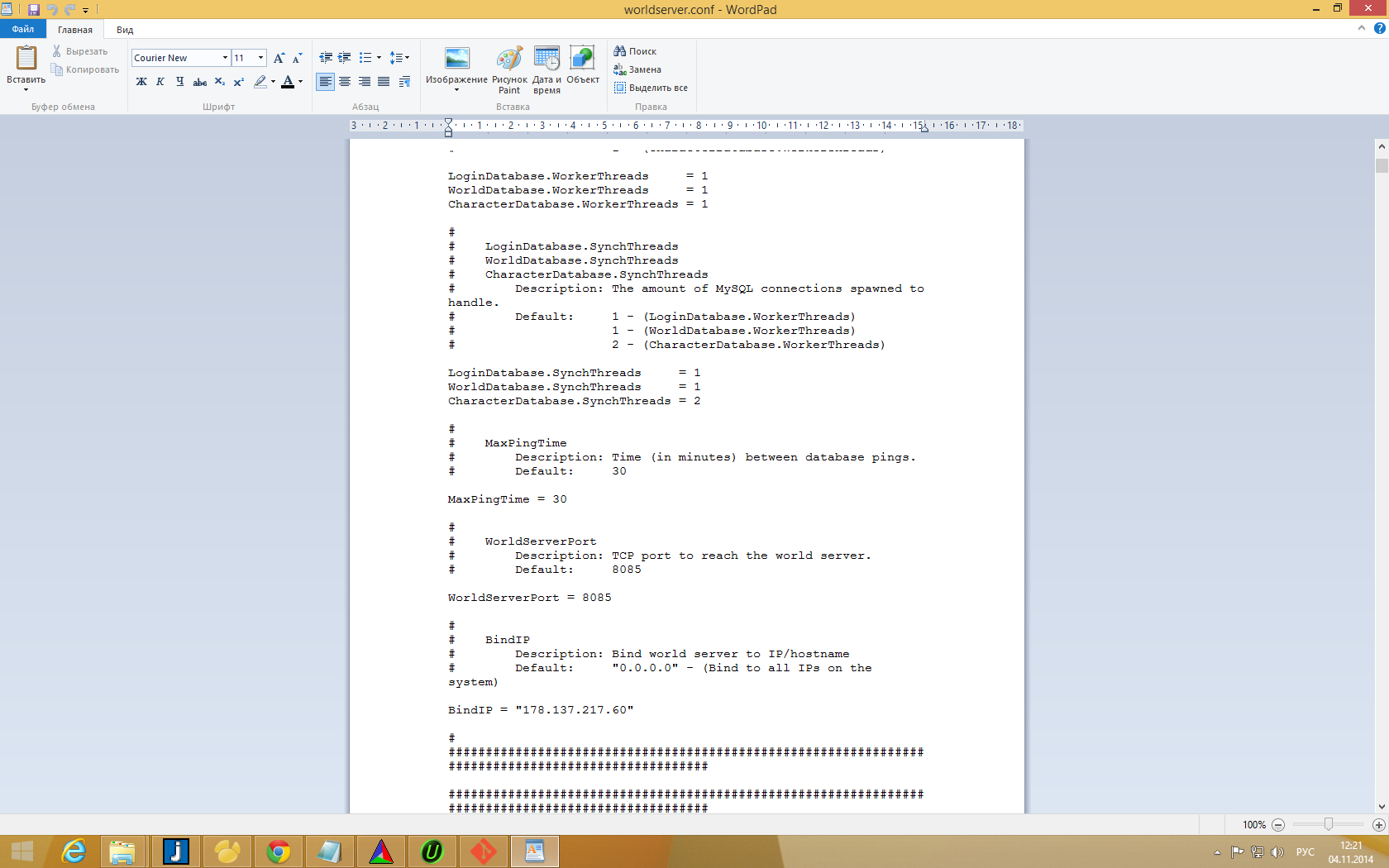
Task: Click the grow font size icon
Action: (279, 58)
